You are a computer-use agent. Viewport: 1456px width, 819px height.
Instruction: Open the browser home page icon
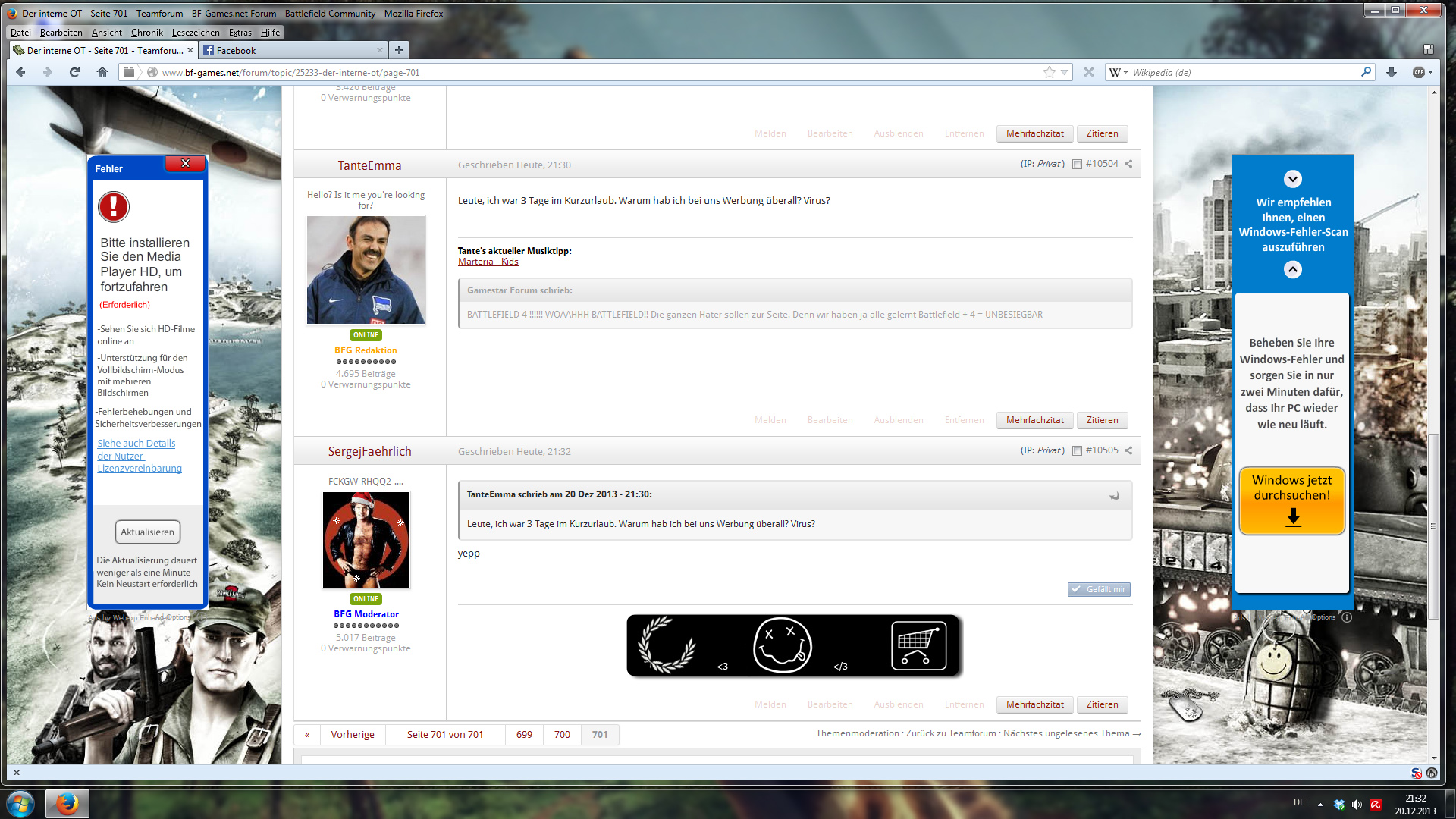click(x=102, y=72)
